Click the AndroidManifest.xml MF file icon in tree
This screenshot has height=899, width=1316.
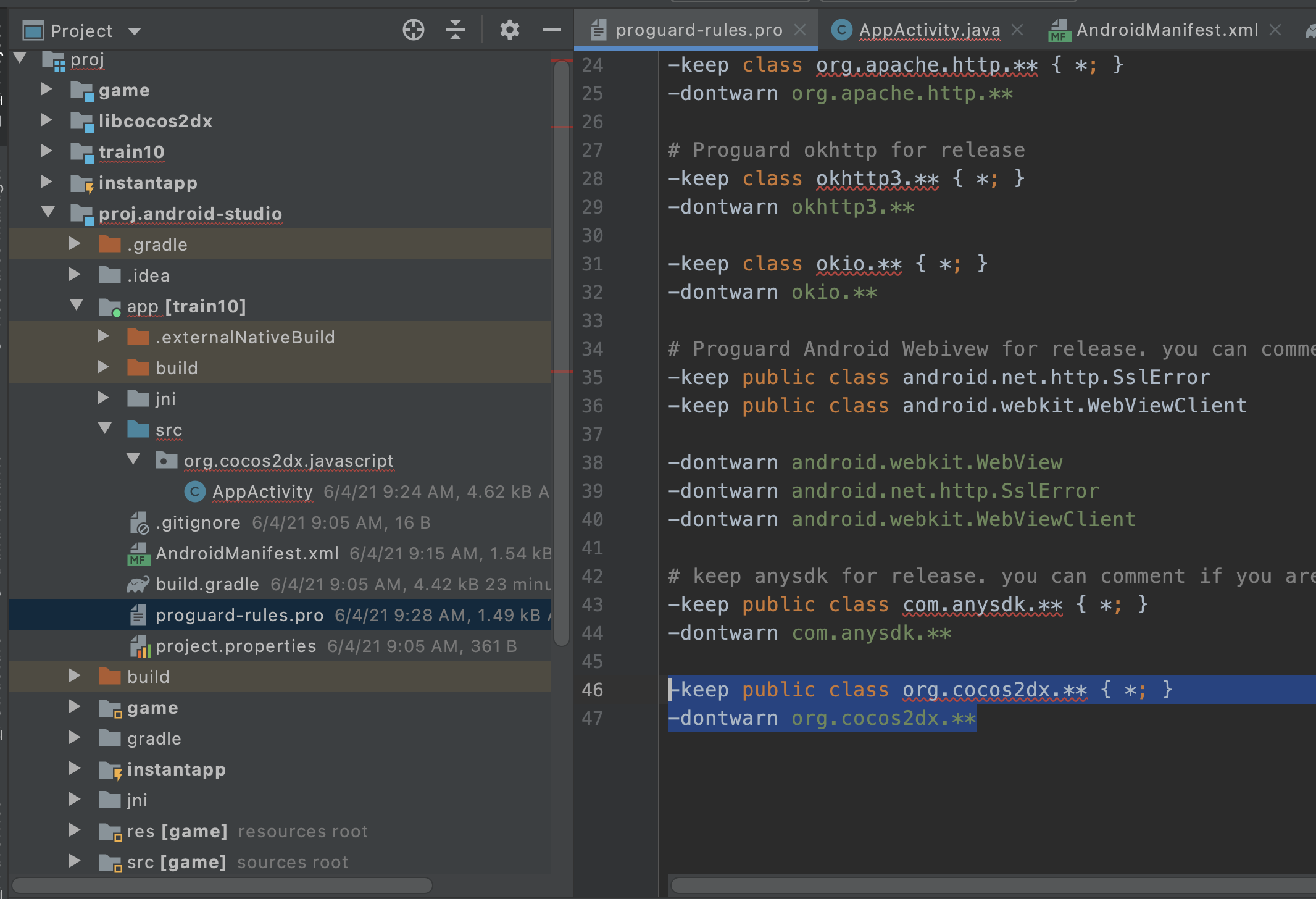pyautogui.click(x=138, y=553)
